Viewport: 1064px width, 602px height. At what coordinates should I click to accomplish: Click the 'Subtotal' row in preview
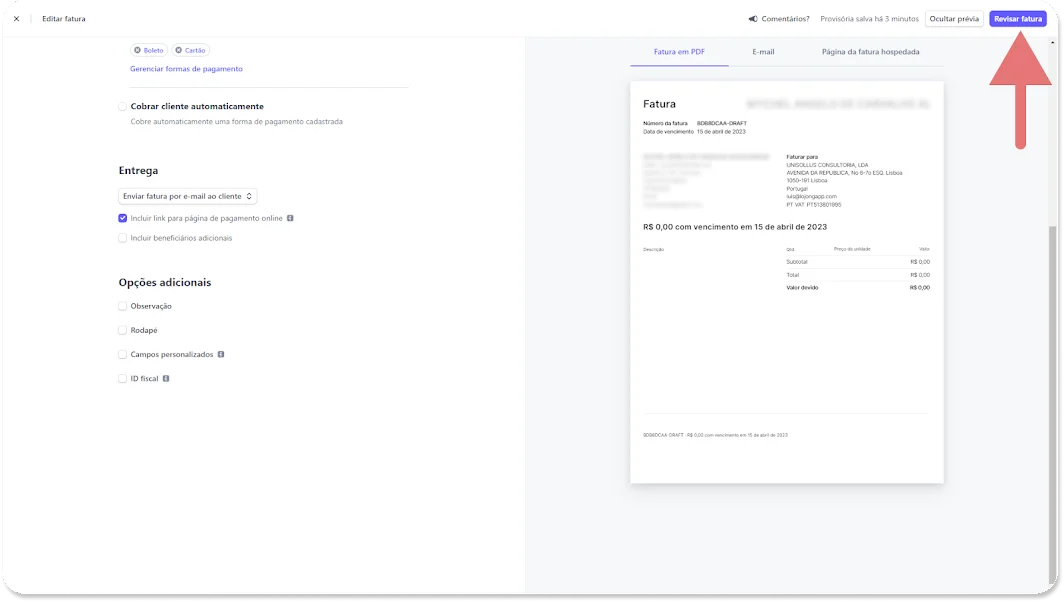click(x=858, y=262)
